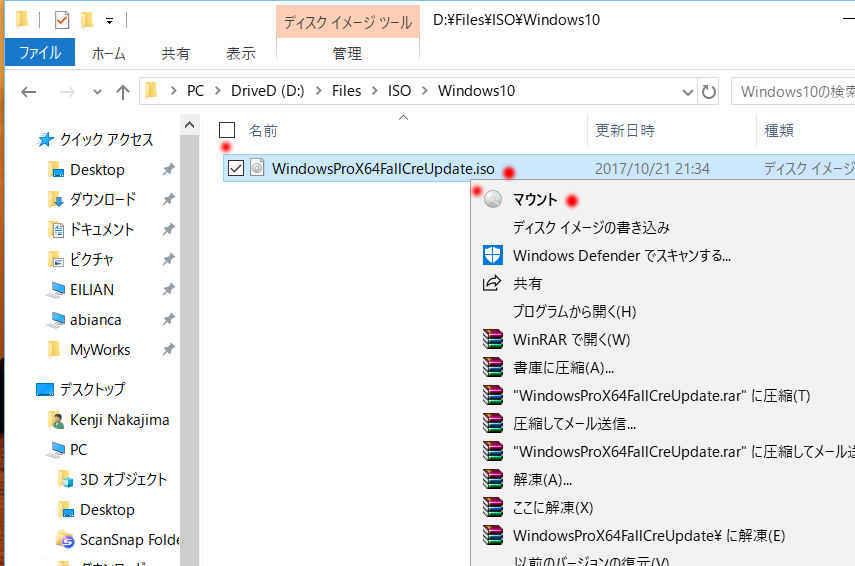The image size is (855, 566).
Task: Click DriveD (D:) breadcrumb
Action: point(268,91)
